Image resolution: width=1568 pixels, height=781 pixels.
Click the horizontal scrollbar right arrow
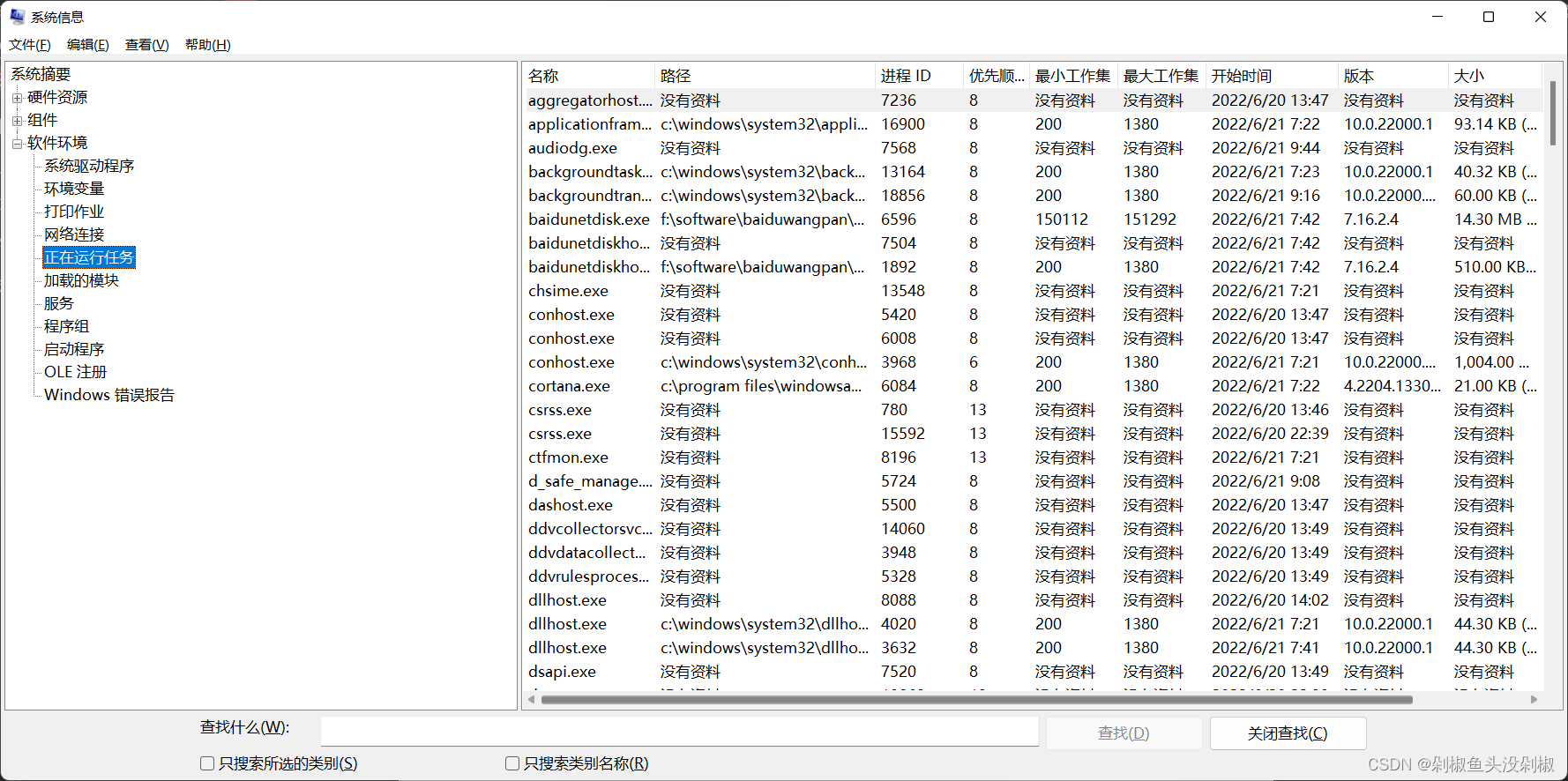(x=1534, y=699)
